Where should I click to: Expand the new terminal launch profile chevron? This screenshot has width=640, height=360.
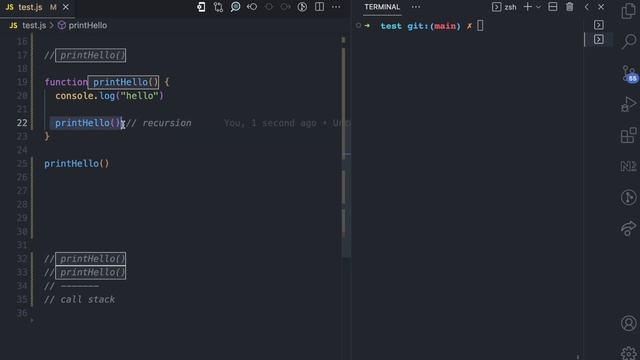(538, 7)
